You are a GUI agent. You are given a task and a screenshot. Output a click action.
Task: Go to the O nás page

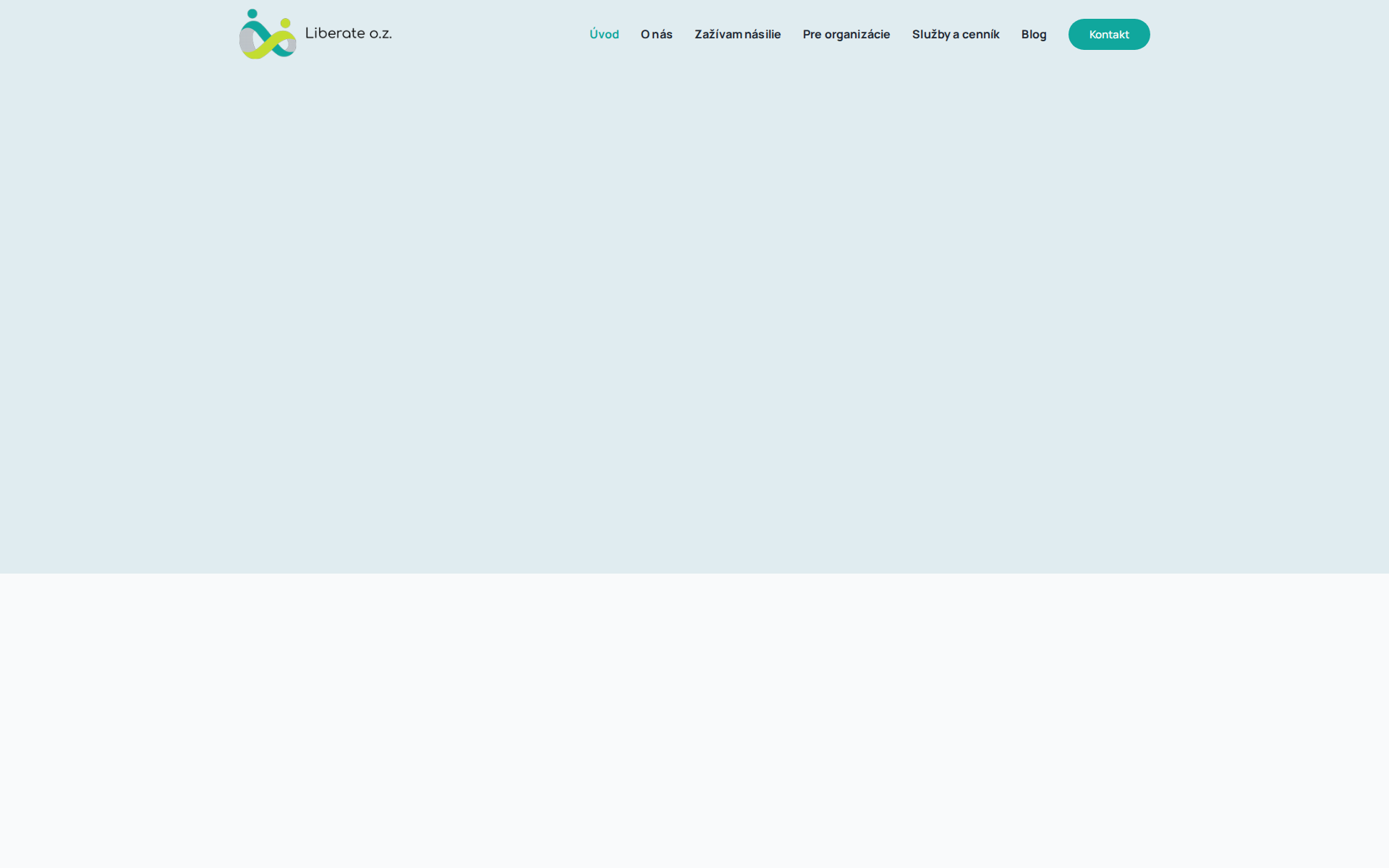[656, 34]
